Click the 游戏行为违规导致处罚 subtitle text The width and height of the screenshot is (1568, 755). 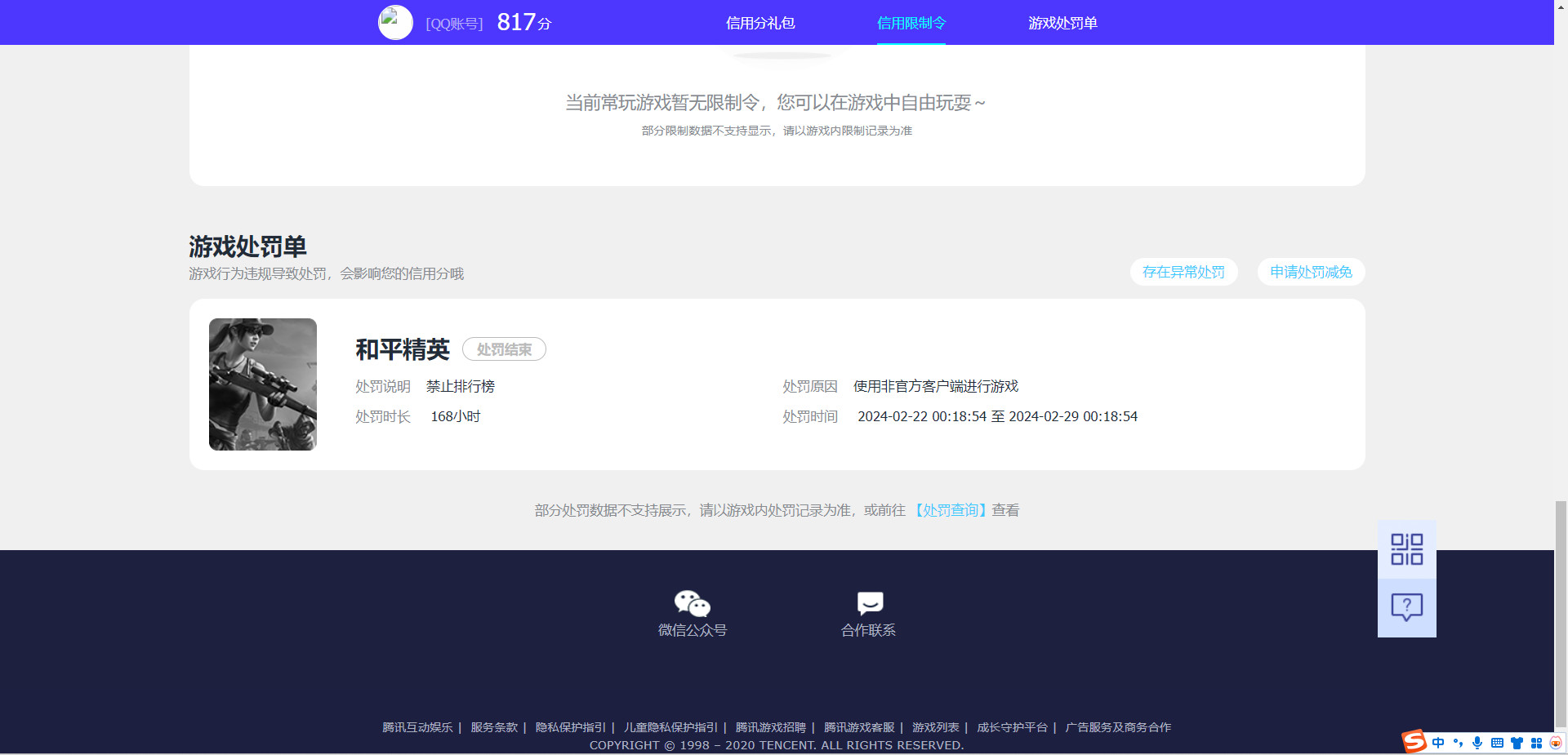(326, 273)
